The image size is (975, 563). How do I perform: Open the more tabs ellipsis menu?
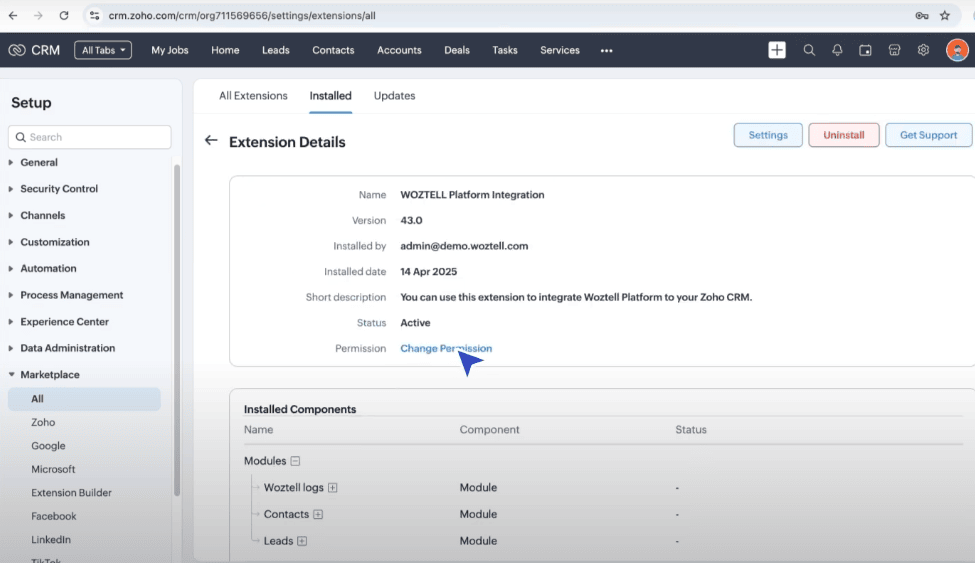606,50
